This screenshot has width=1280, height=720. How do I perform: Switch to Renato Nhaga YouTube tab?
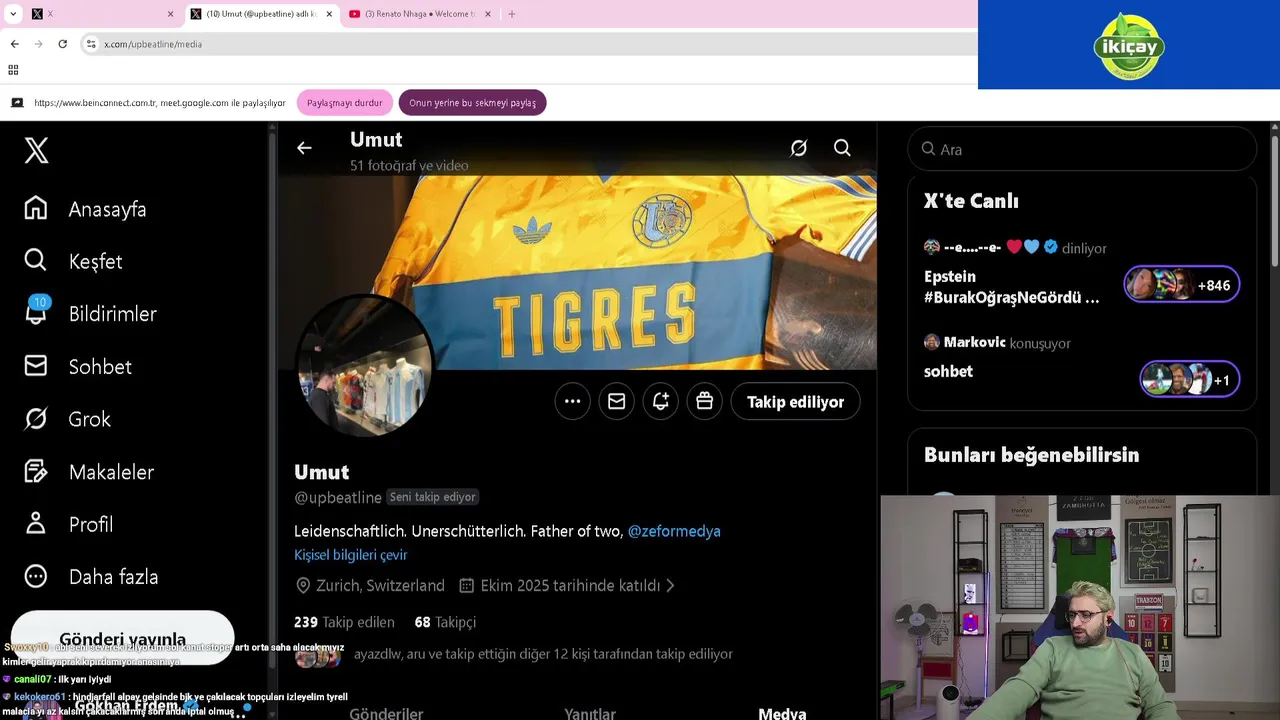click(420, 14)
